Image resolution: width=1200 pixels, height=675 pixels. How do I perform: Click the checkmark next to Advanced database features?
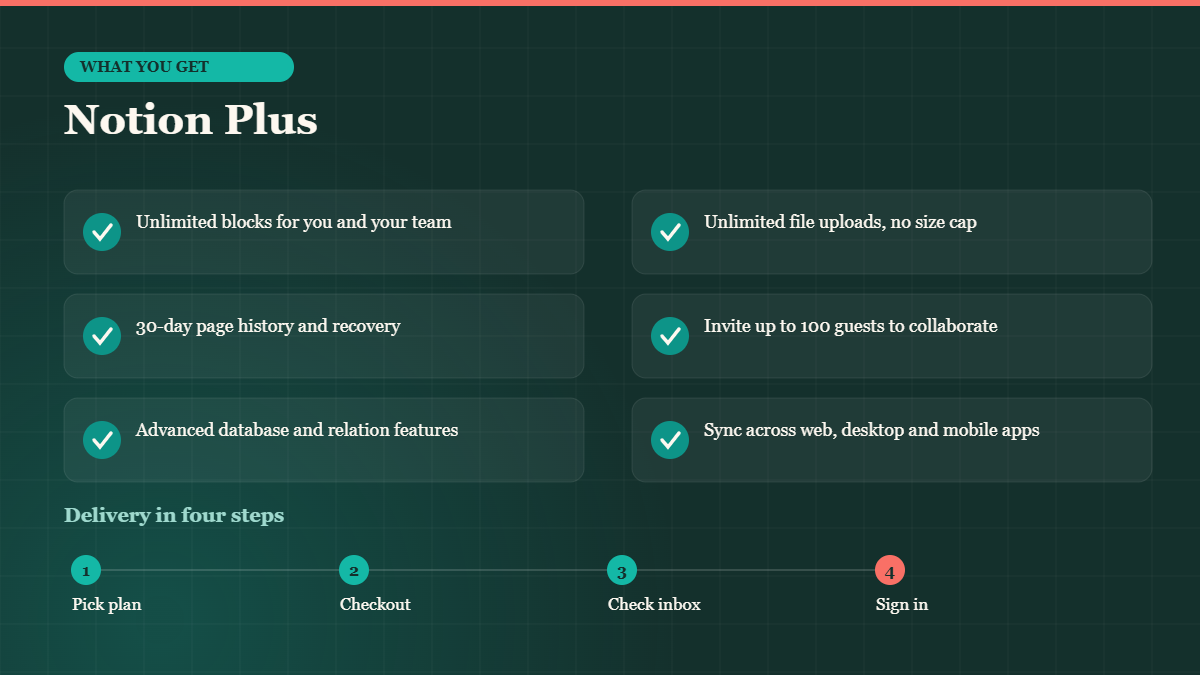pos(102,440)
